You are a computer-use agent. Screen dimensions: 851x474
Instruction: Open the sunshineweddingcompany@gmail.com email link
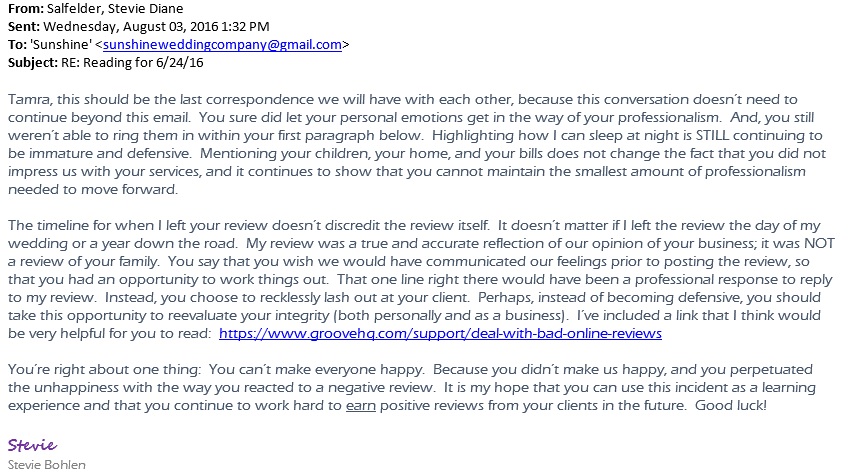(223, 45)
